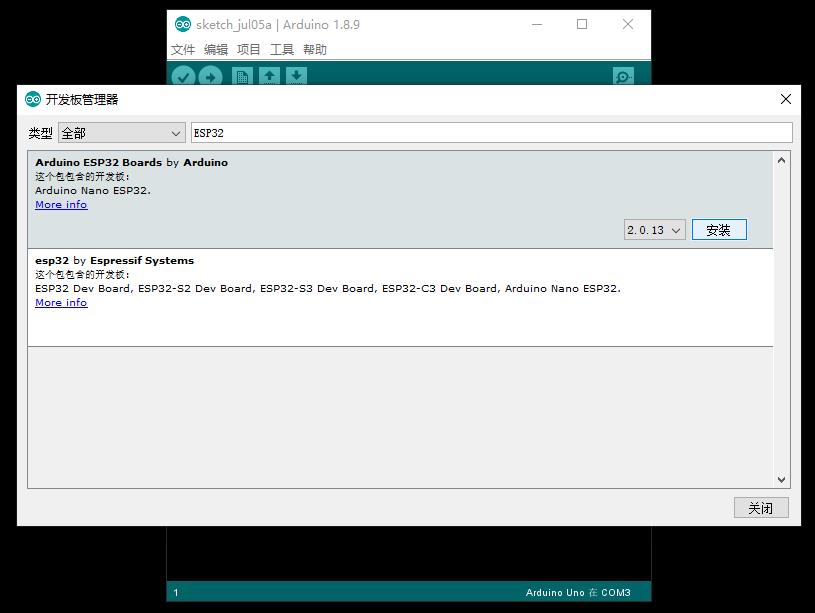The width and height of the screenshot is (815, 613).
Task: Click the Arduino logo in Boards Manager title
Action: 33,99
